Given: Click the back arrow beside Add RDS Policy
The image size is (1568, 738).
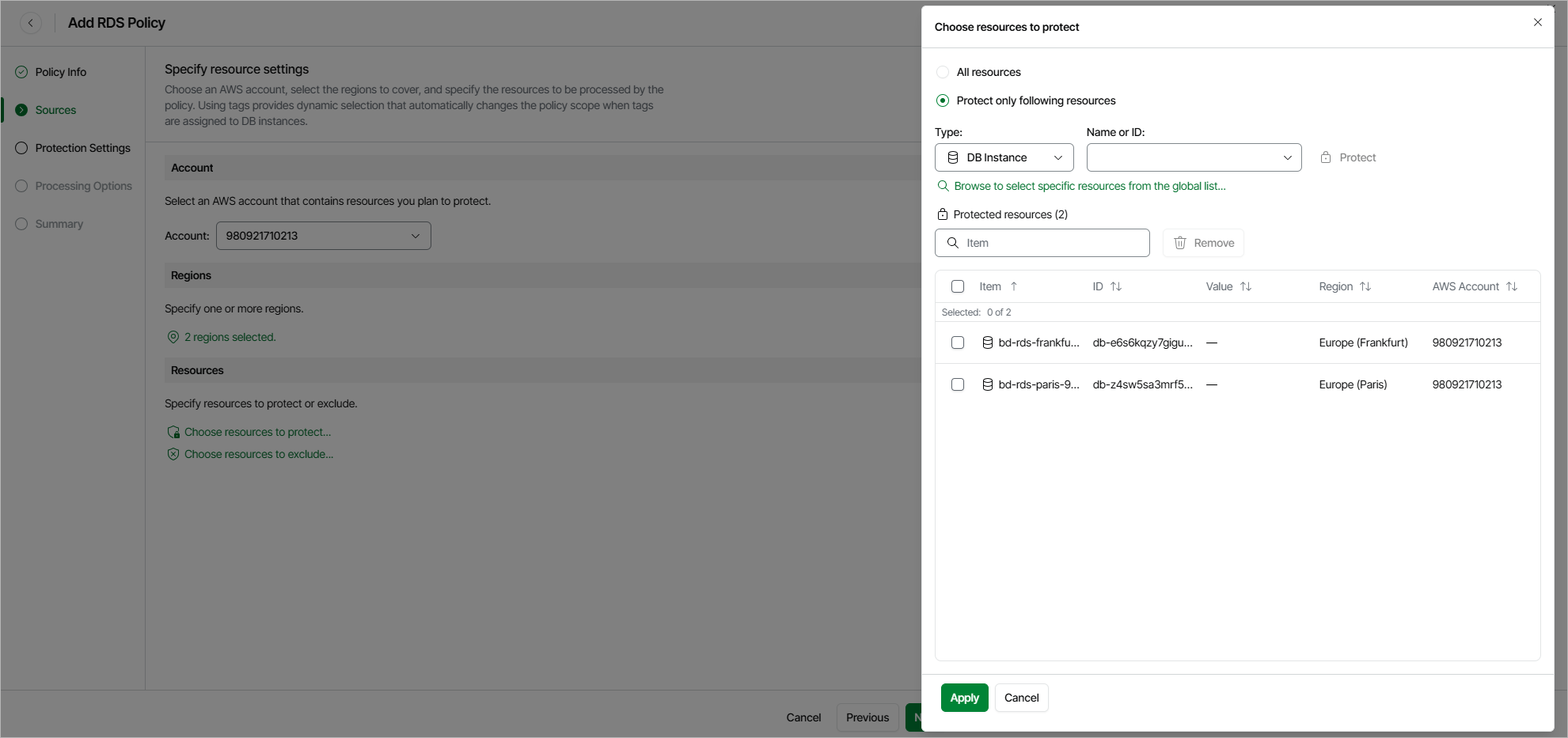Looking at the screenshot, I should (x=31, y=23).
